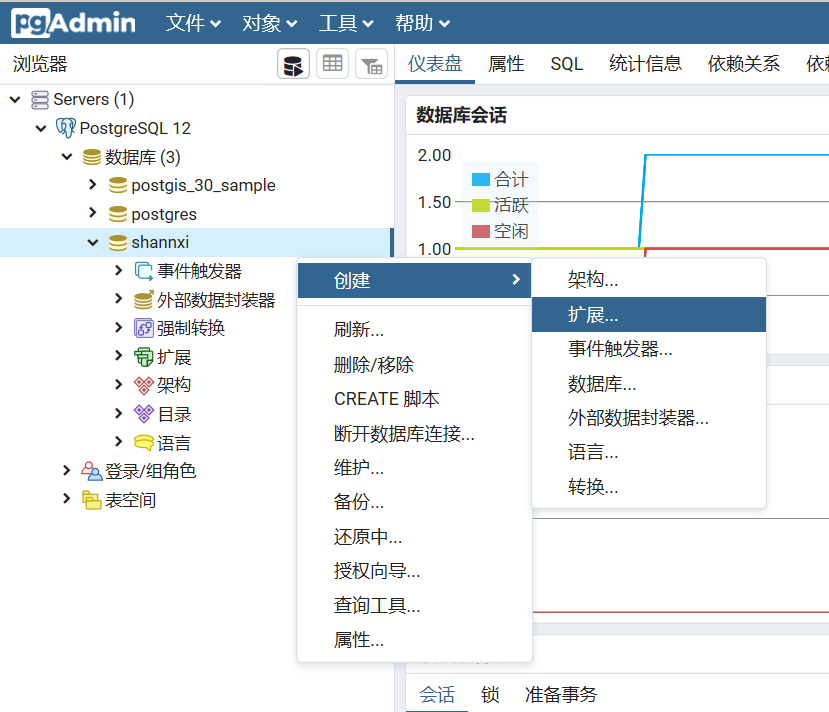
Task: Collapse the shannxi database node
Action: coord(93,243)
